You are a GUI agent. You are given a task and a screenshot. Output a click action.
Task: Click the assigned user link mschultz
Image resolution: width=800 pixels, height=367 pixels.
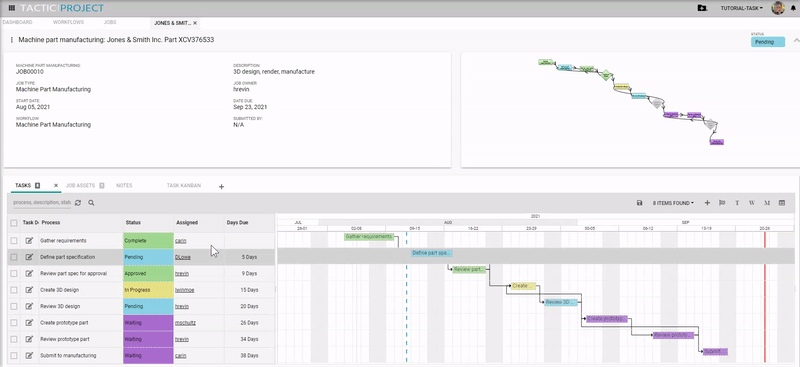coord(185,323)
